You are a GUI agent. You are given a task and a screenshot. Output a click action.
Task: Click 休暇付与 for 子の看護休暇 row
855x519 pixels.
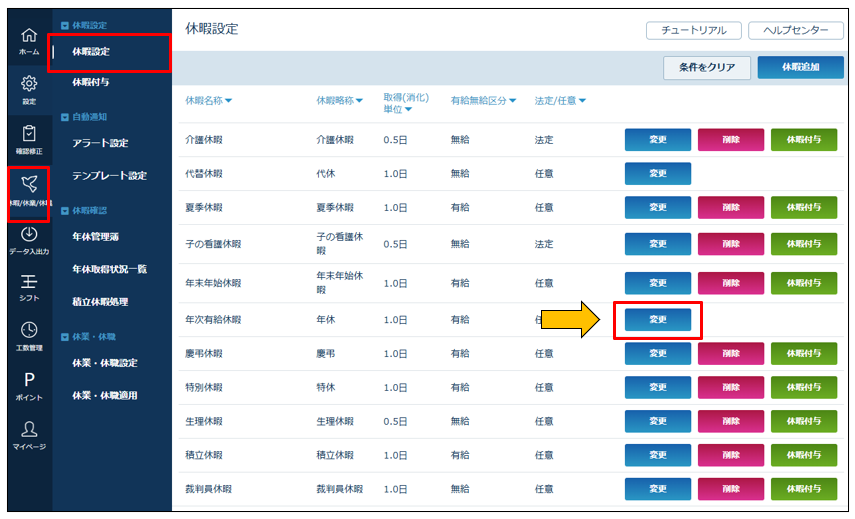(x=804, y=244)
